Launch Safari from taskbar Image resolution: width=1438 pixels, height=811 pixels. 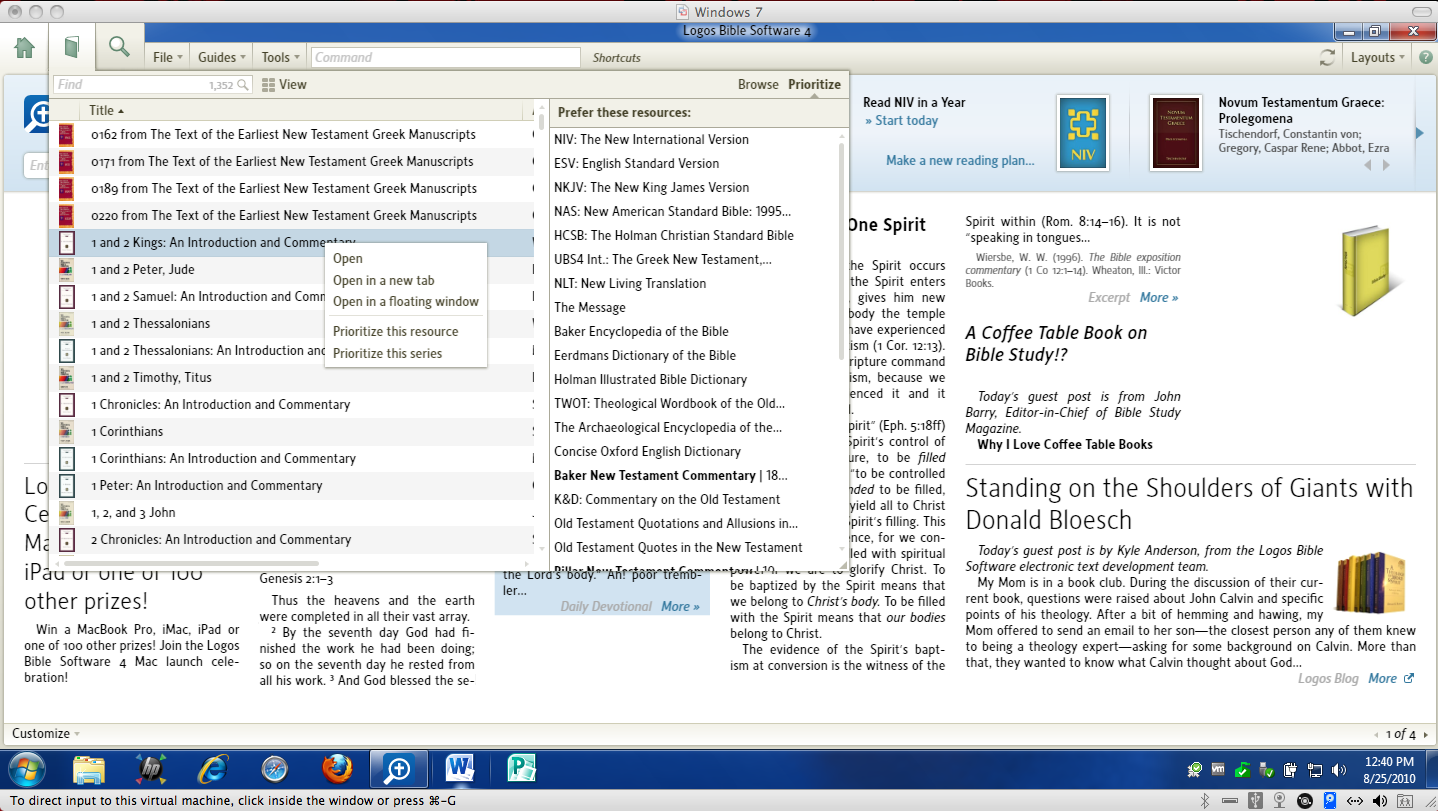coord(274,768)
